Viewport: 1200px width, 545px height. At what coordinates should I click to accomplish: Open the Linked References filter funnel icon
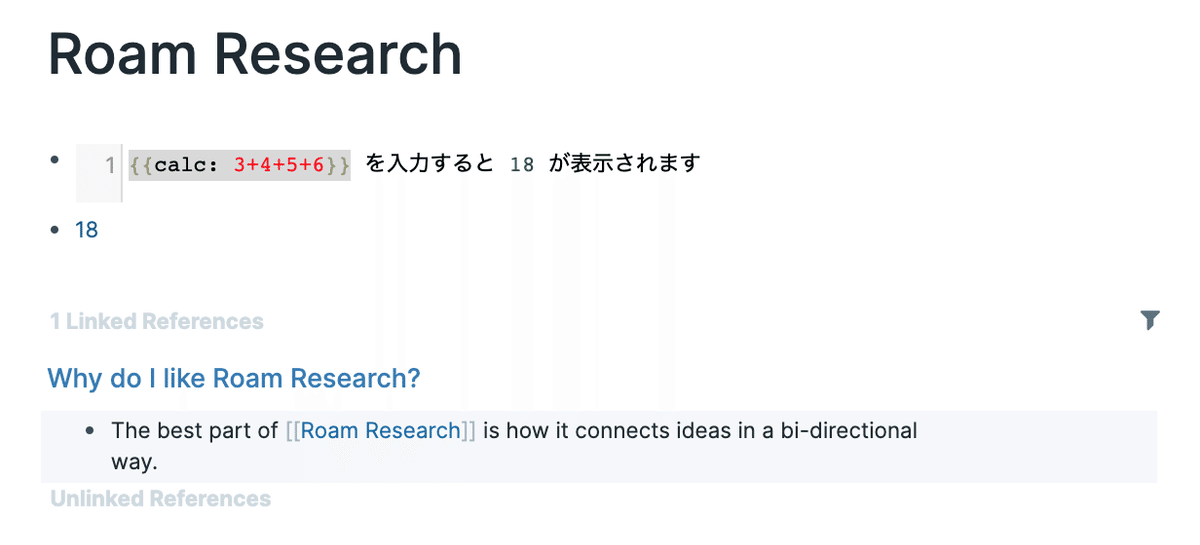tap(1150, 320)
